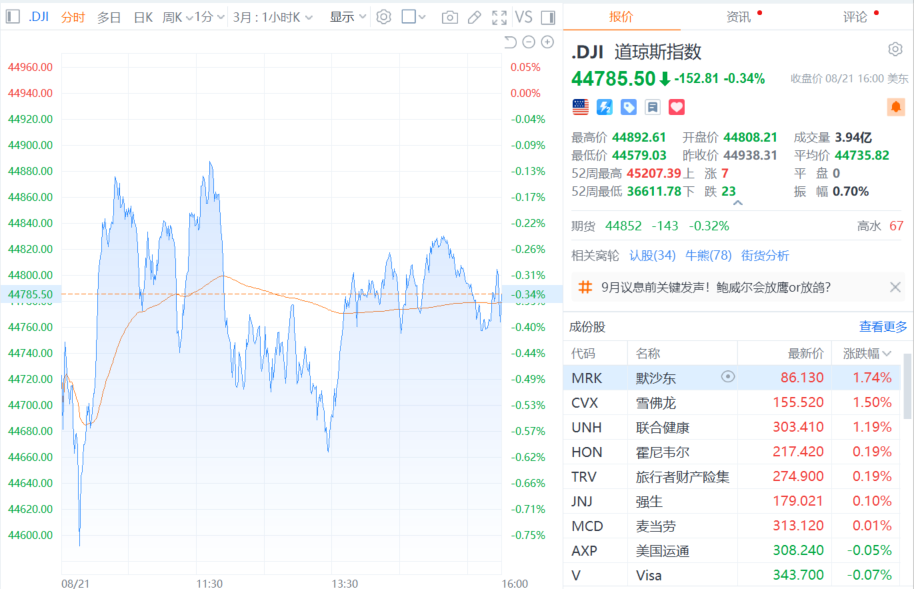Open the 报价 tab
The image size is (914, 589).
621,17
